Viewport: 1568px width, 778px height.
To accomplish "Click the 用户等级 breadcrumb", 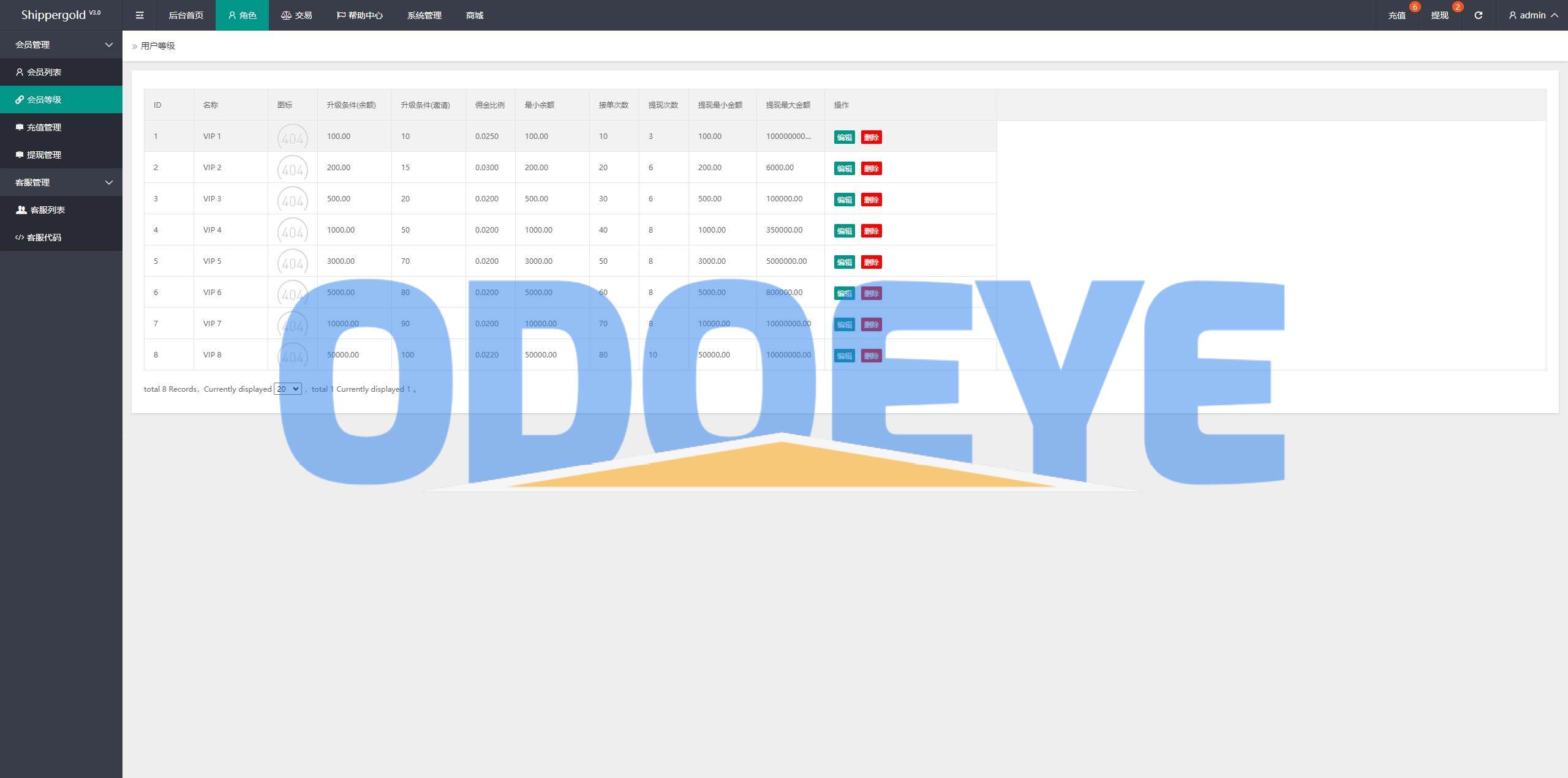I will (x=158, y=46).
